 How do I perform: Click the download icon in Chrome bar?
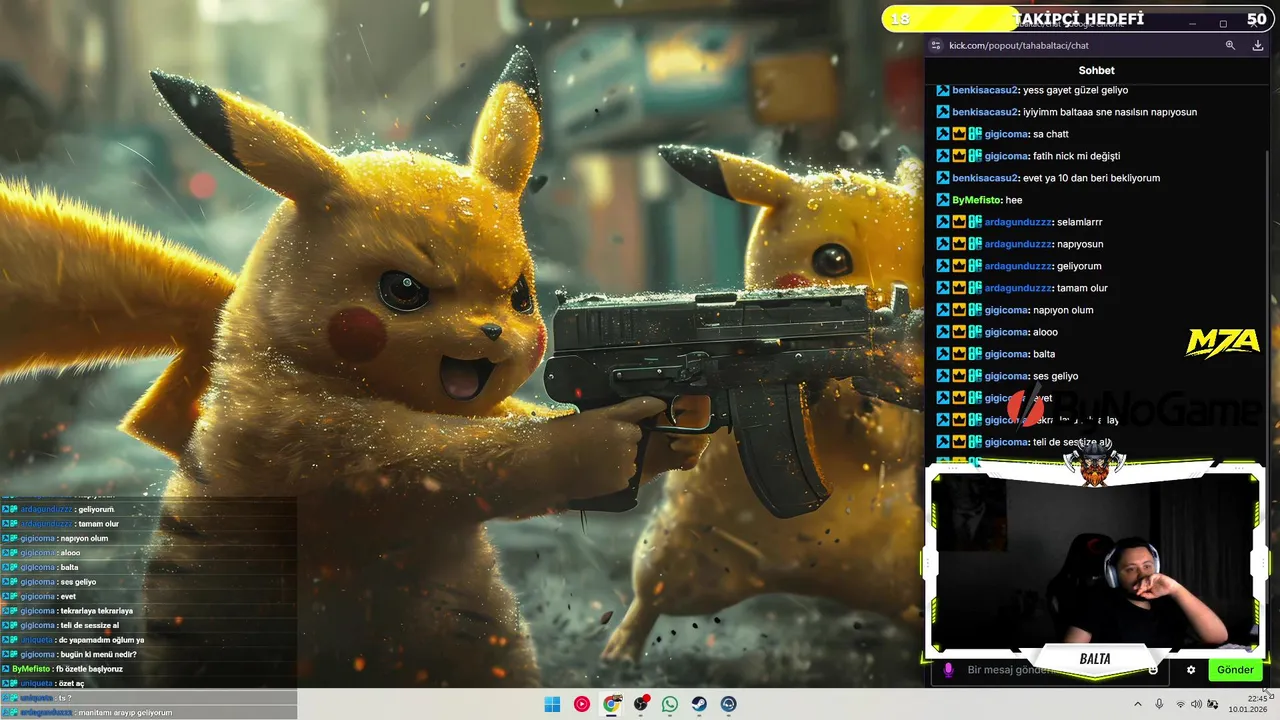(x=1258, y=45)
